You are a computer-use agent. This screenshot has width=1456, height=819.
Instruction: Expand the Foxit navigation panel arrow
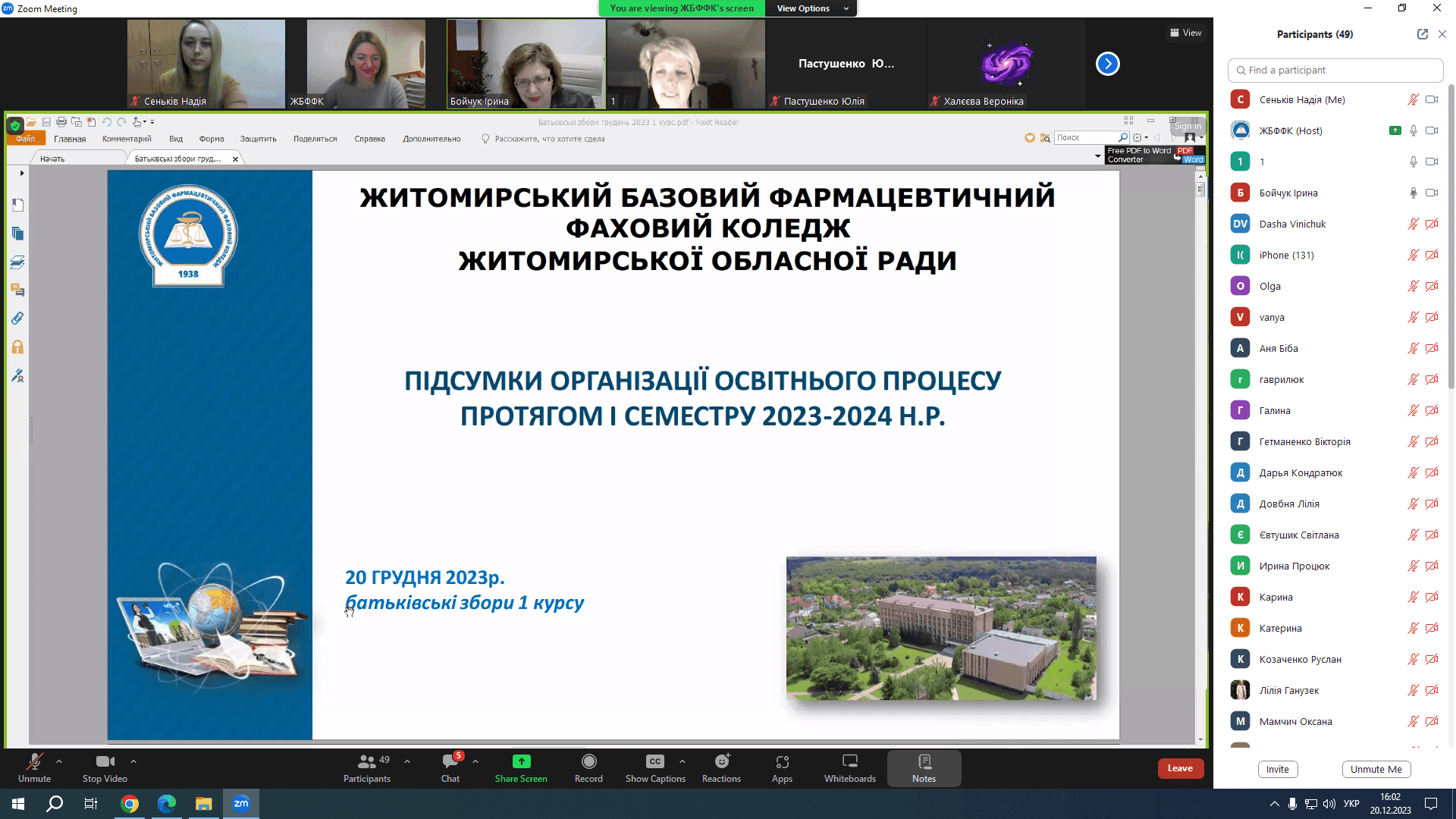click(22, 173)
